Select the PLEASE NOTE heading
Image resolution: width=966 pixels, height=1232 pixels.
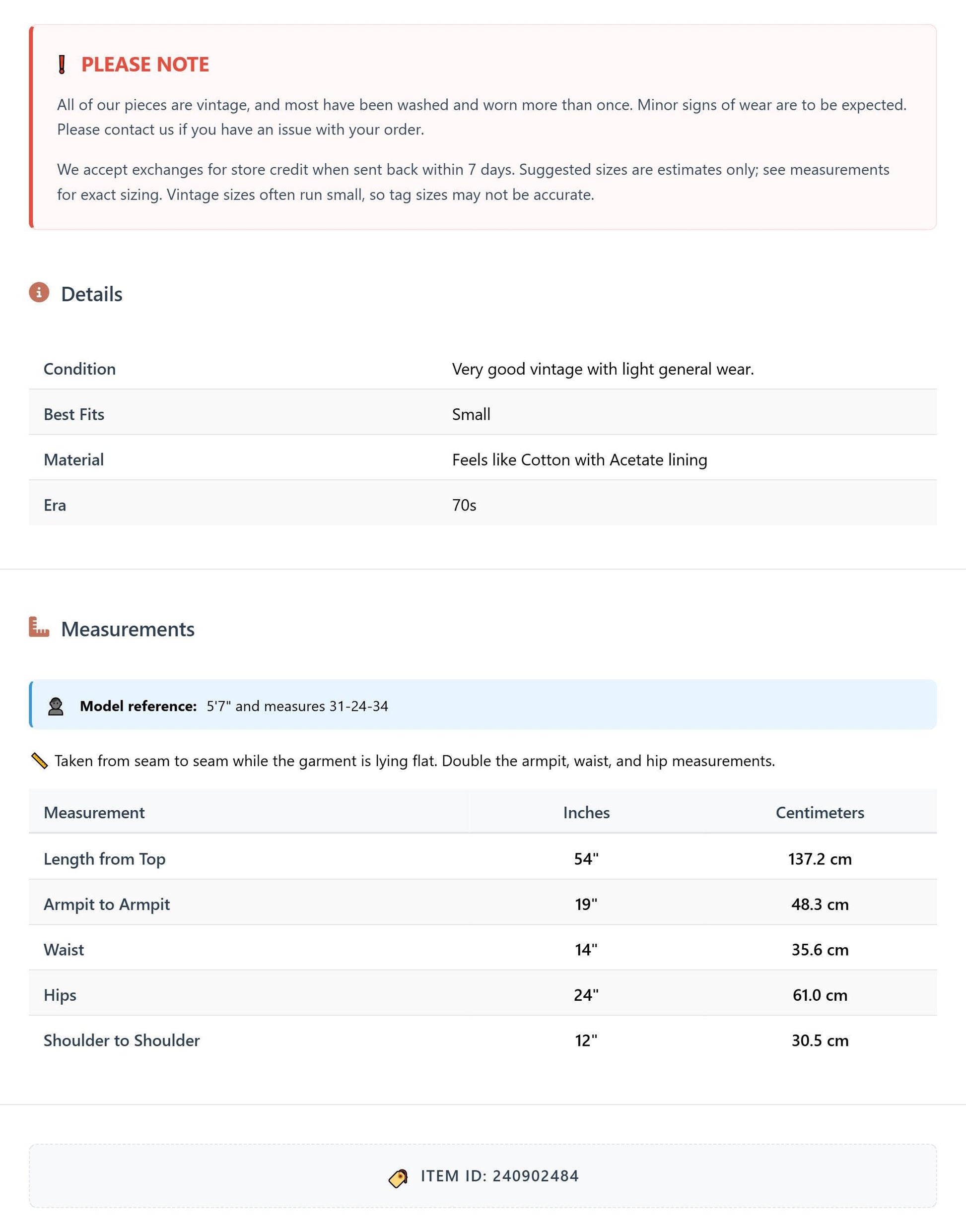[145, 65]
